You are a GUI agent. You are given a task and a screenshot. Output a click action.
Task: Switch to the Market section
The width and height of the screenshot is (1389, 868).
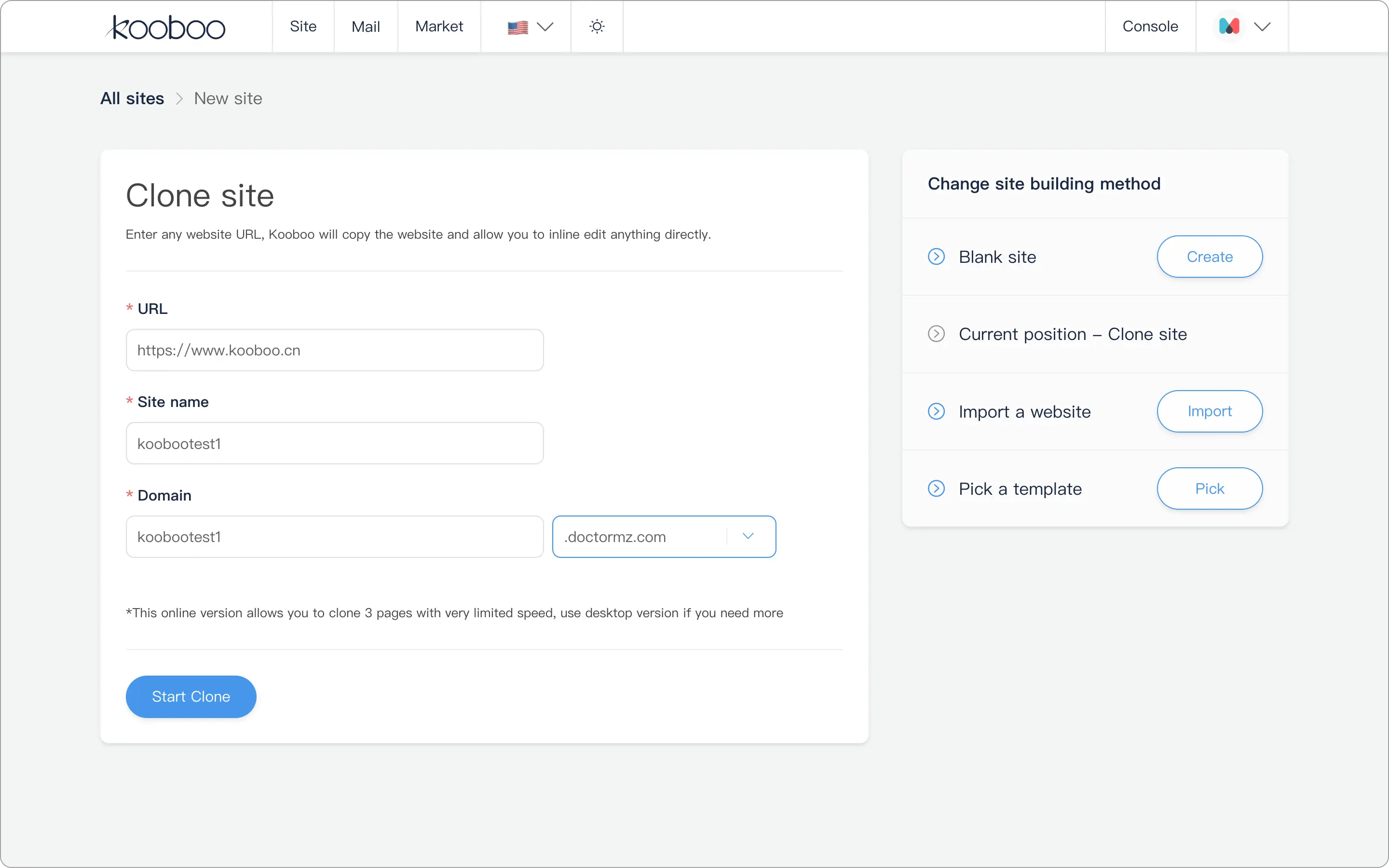(x=438, y=27)
